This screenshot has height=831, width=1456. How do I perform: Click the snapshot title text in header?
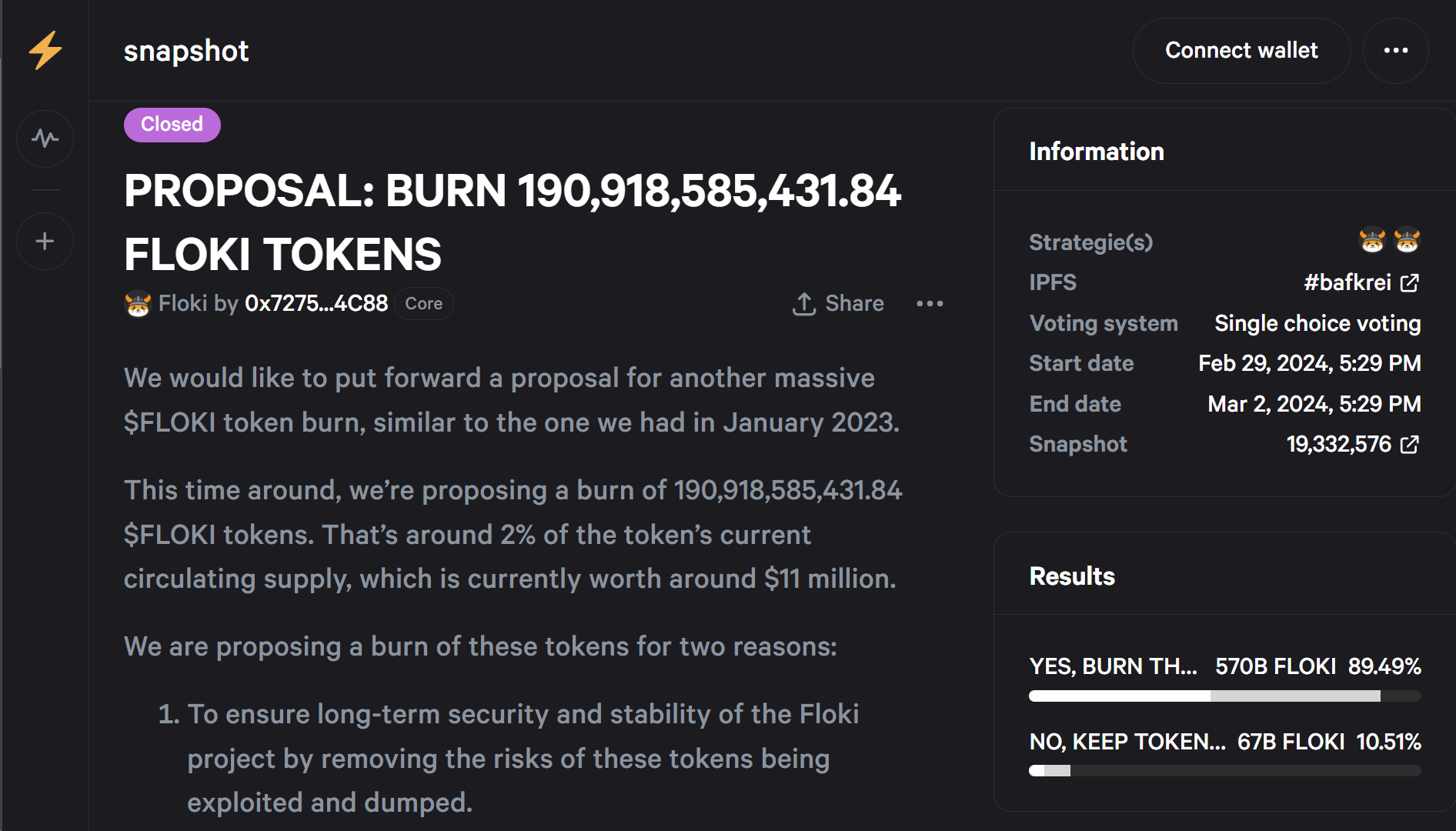click(186, 51)
